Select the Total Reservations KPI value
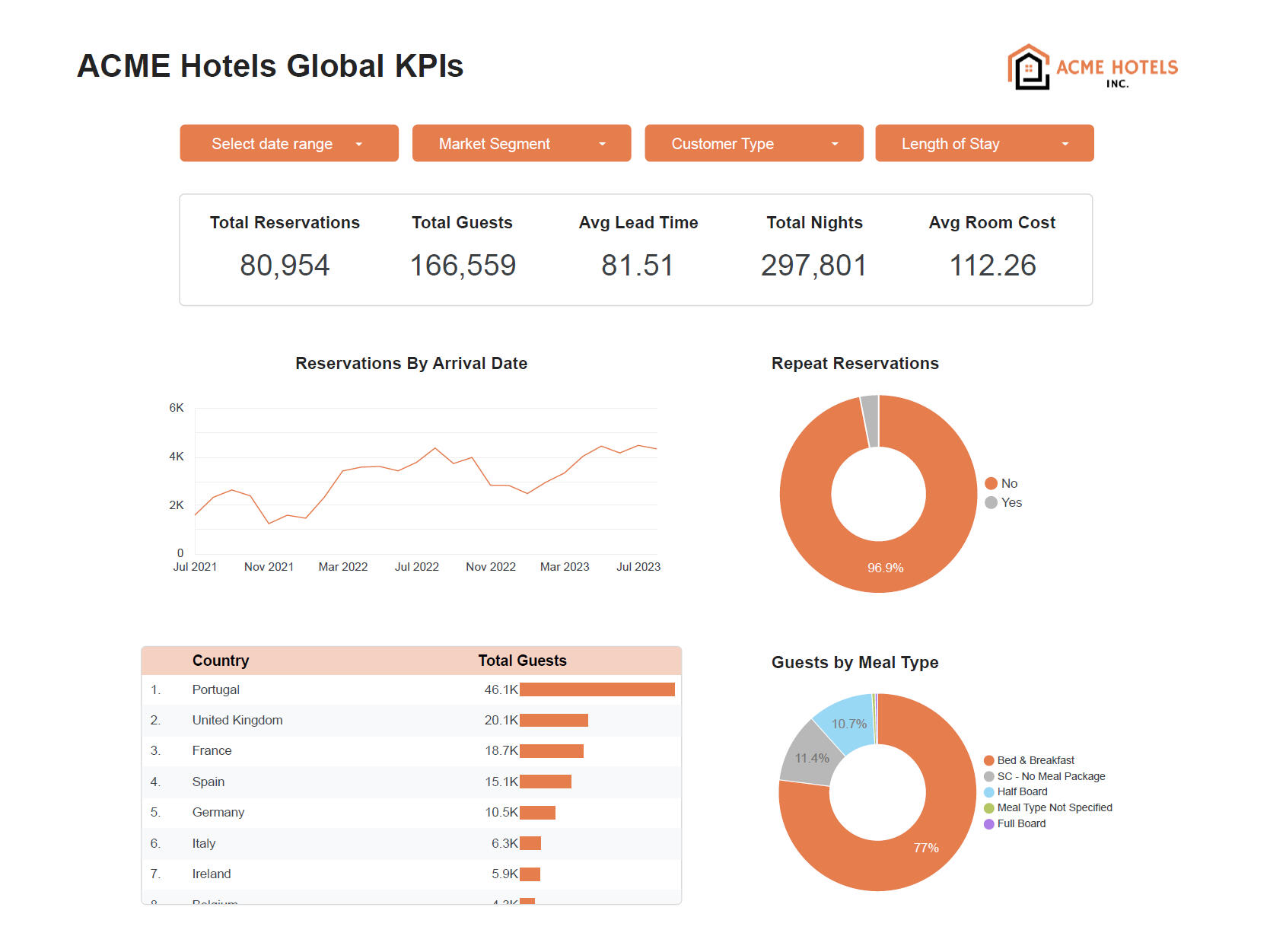The width and height of the screenshot is (1270, 952). 285,265
